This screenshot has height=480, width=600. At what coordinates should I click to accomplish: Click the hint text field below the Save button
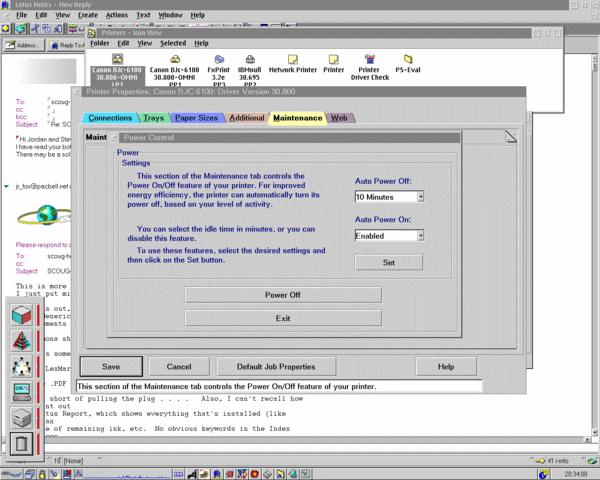[x=279, y=386]
